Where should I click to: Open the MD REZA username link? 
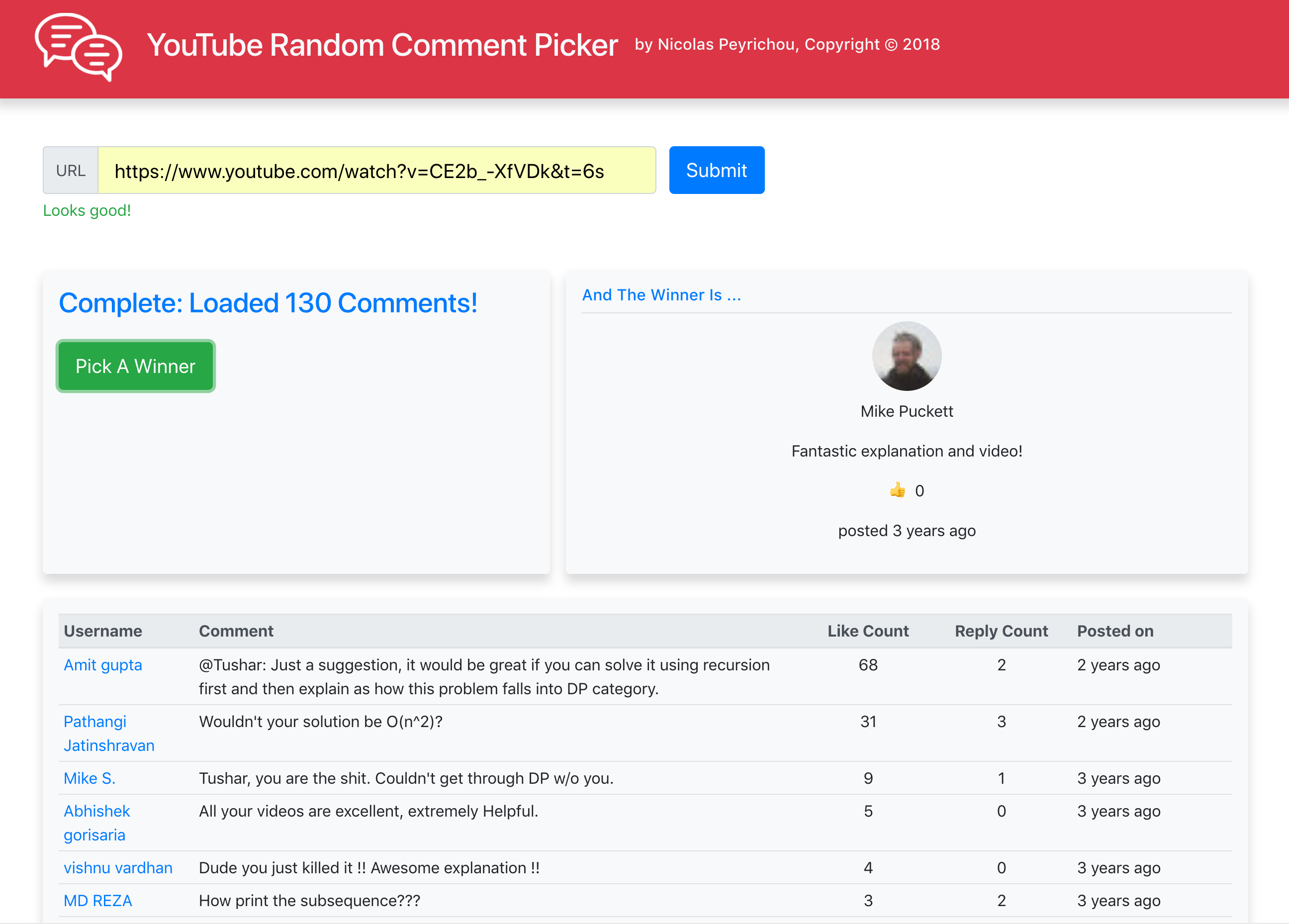point(98,901)
